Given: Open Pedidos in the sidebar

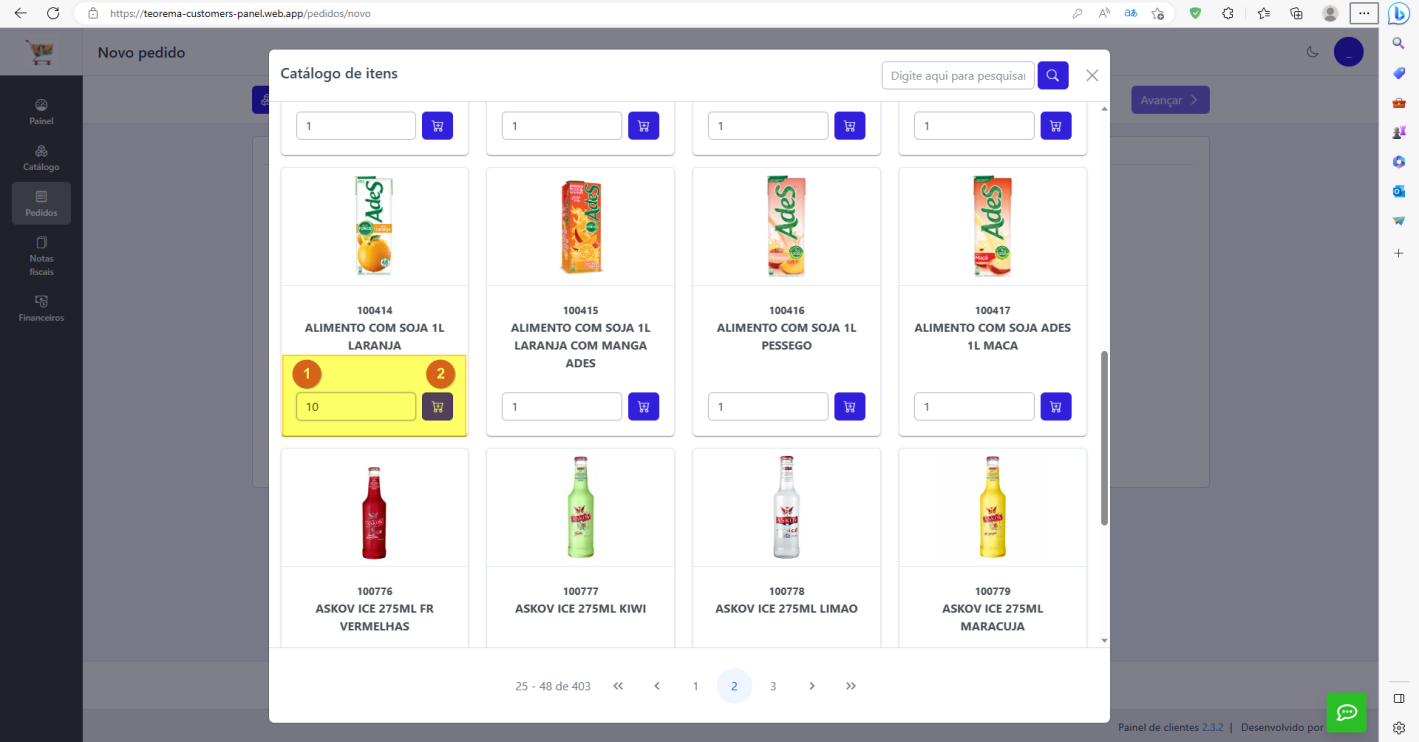Looking at the screenshot, I should click(x=41, y=204).
